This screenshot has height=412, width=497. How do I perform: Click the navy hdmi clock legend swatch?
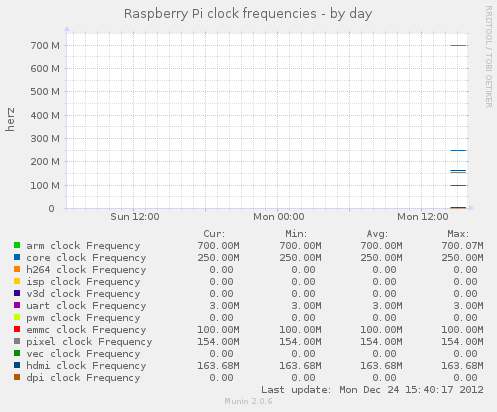click(17, 365)
